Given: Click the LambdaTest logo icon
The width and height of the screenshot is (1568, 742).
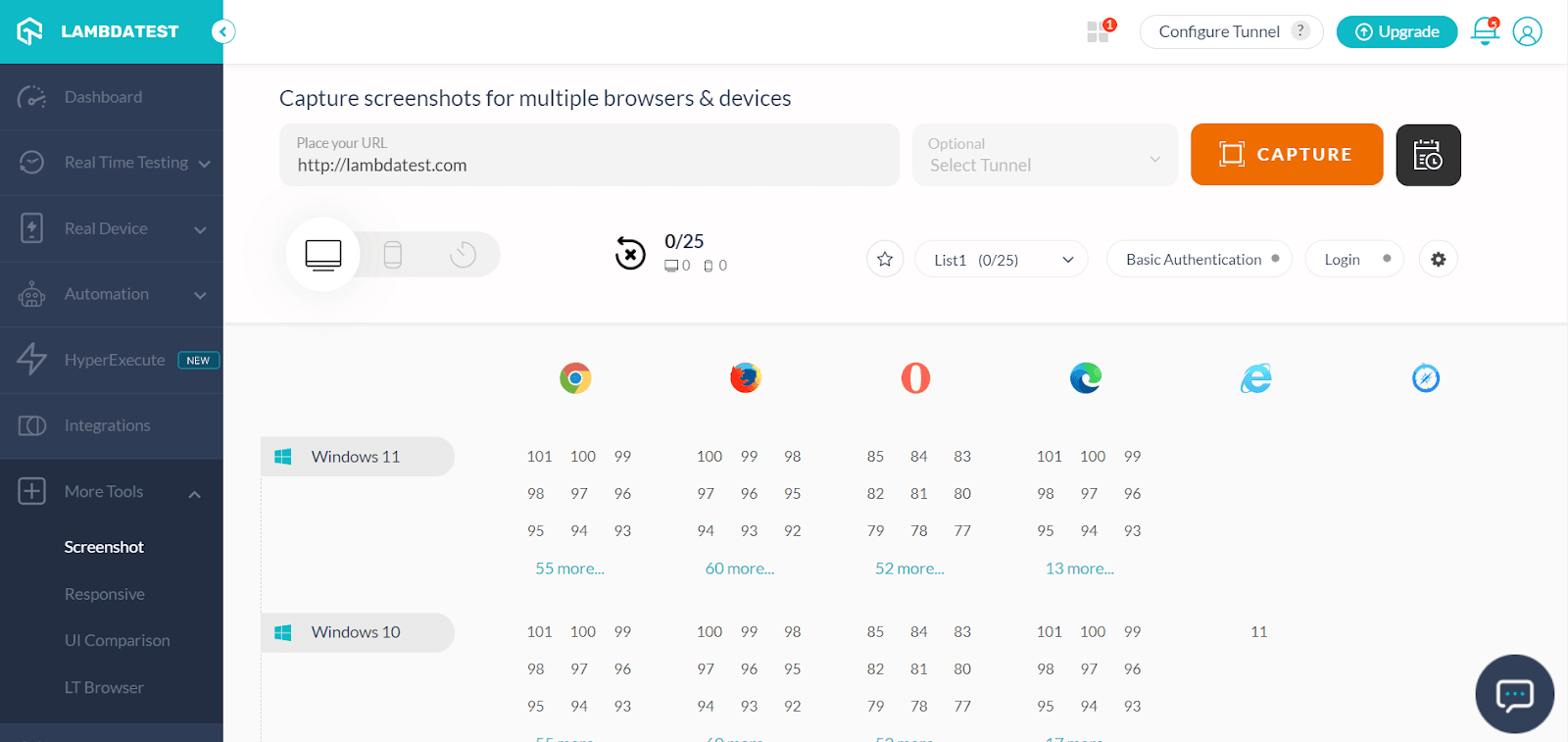Looking at the screenshot, I should (x=30, y=31).
